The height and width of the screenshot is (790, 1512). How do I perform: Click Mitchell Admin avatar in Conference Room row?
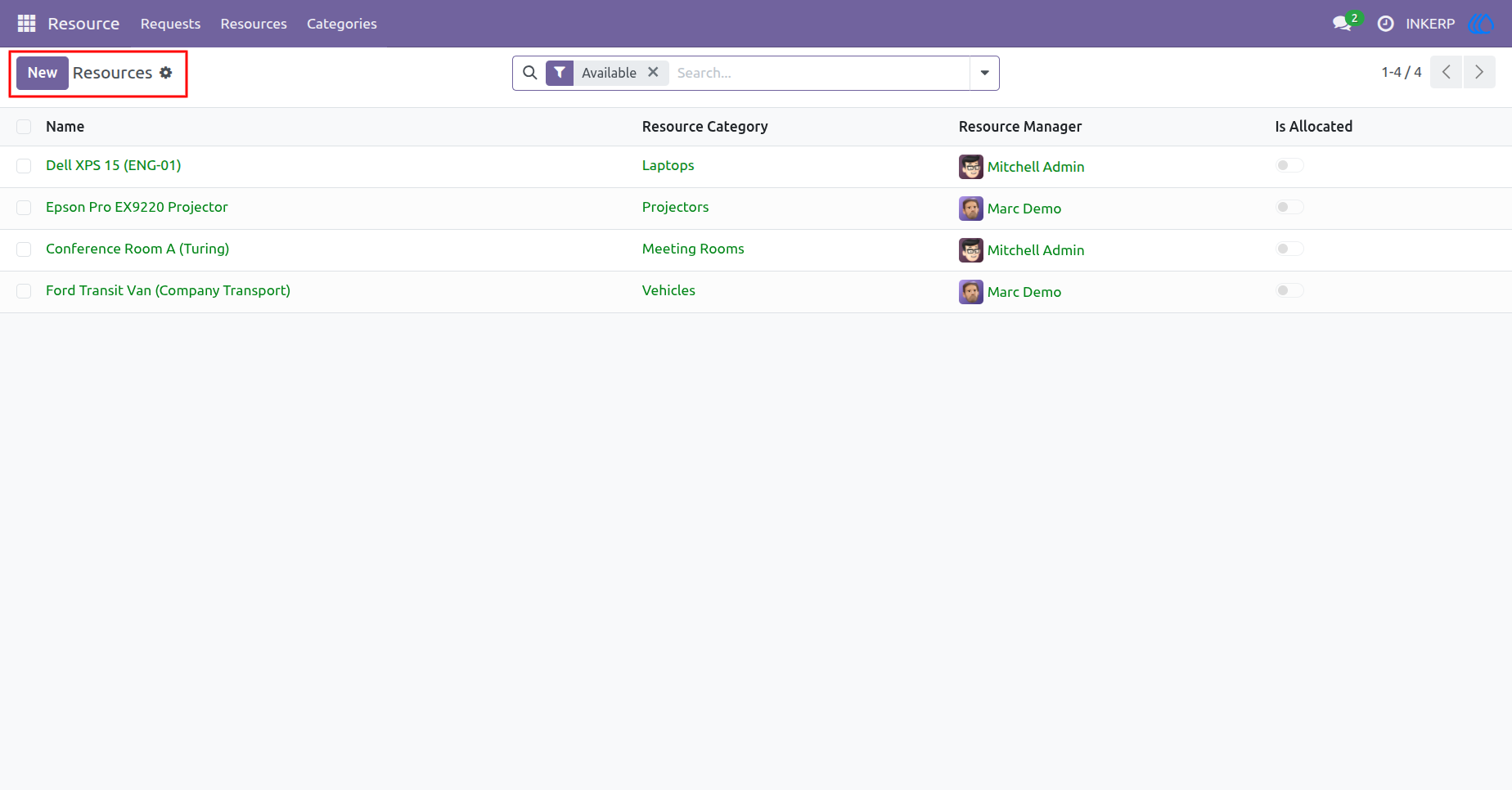[x=971, y=250]
